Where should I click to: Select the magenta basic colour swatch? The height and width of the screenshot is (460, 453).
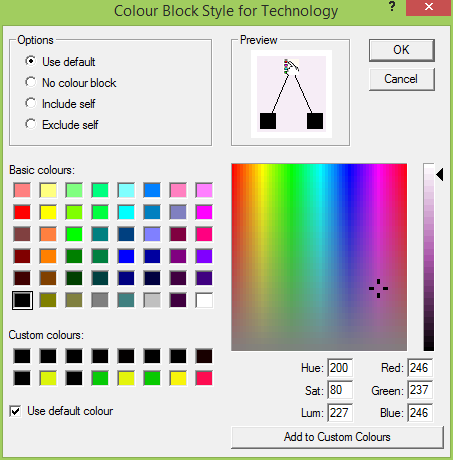click(x=204, y=212)
